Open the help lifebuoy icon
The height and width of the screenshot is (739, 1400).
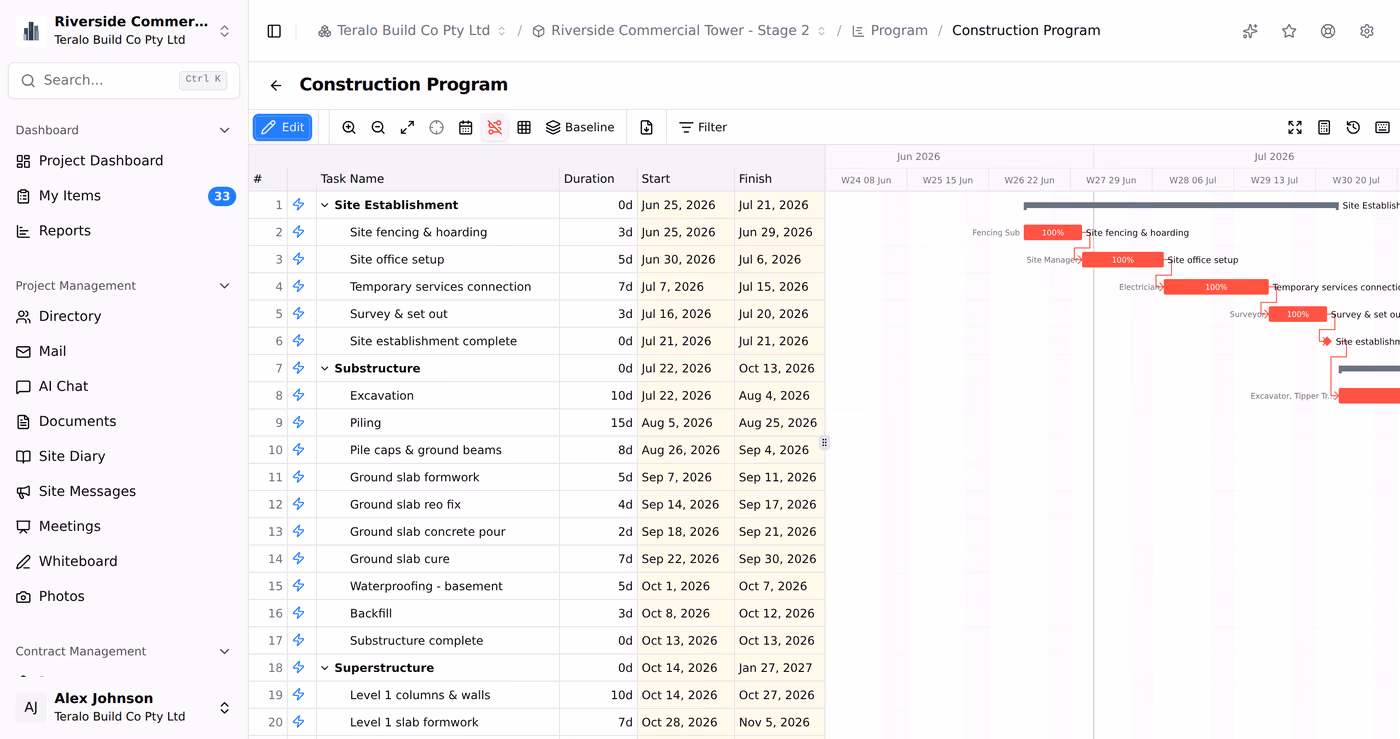[x=1328, y=31]
